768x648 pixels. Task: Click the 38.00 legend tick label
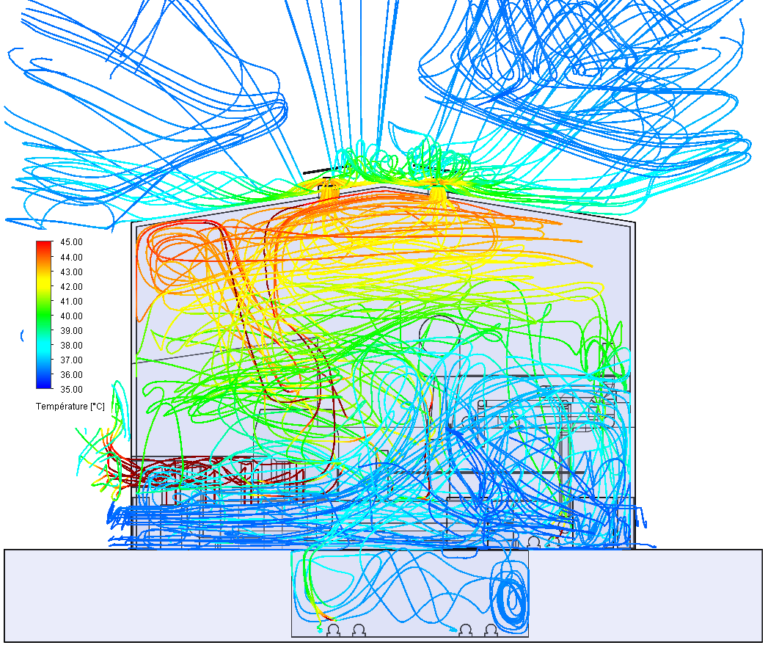(71, 345)
